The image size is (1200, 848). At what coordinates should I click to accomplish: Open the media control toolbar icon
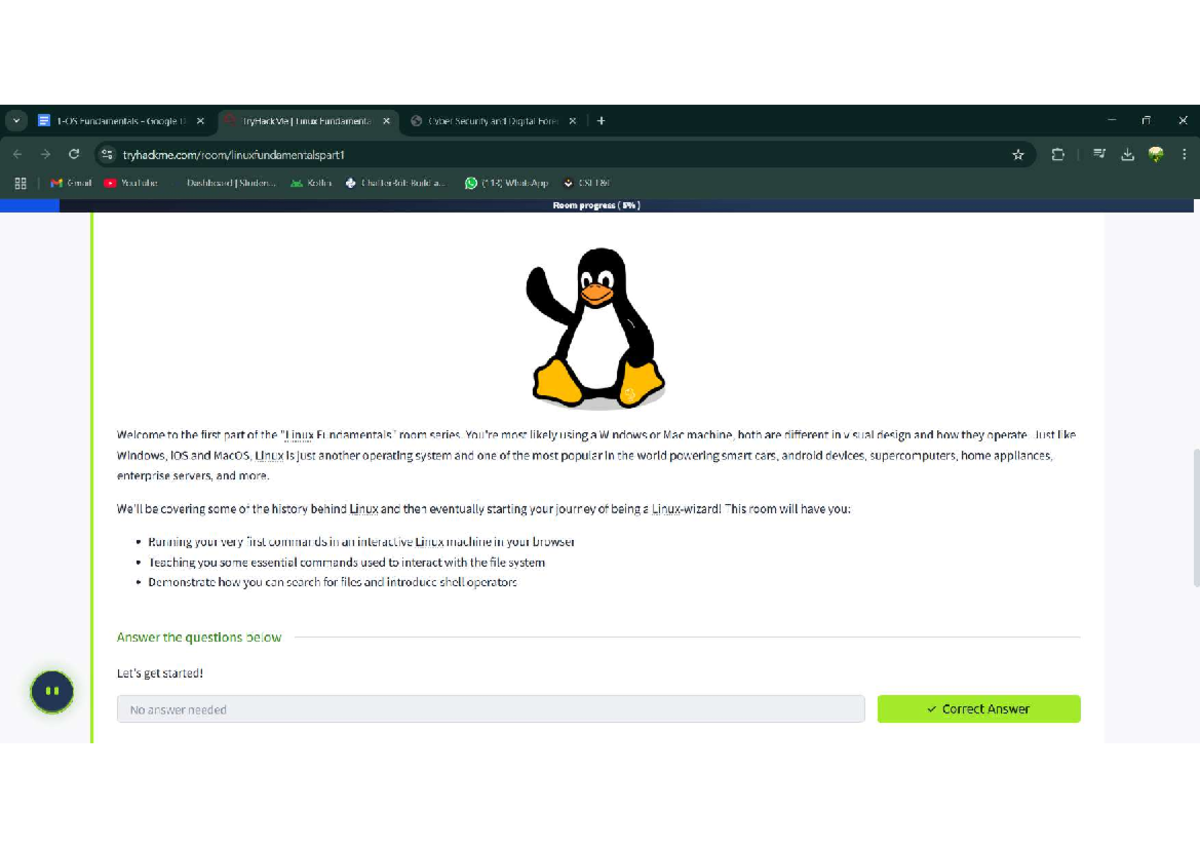(x=1100, y=154)
